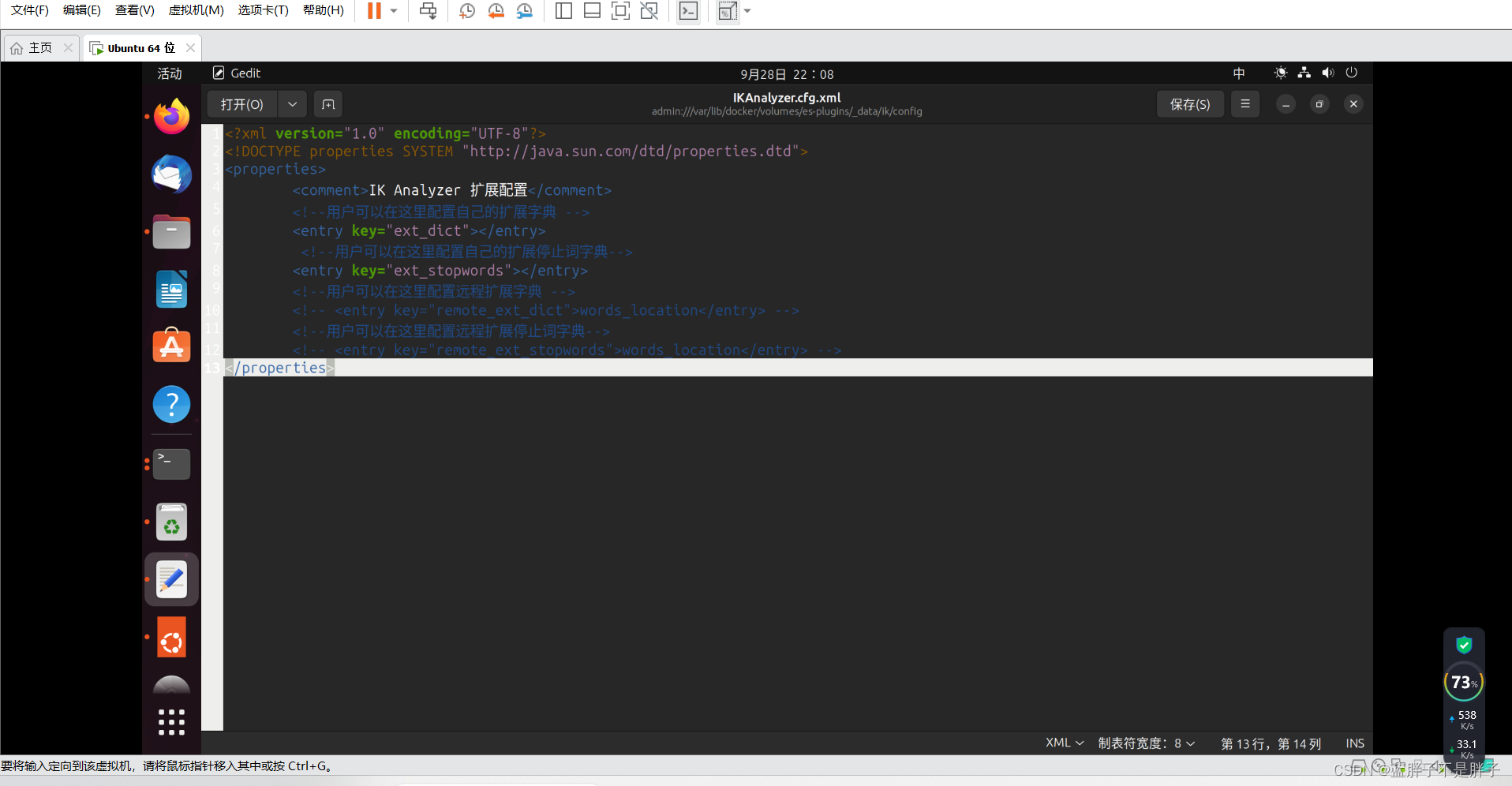Click the ext_stopwords entry line
This screenshot has height=786, width=1512.
pyautogui.click(x=440, y=271)
